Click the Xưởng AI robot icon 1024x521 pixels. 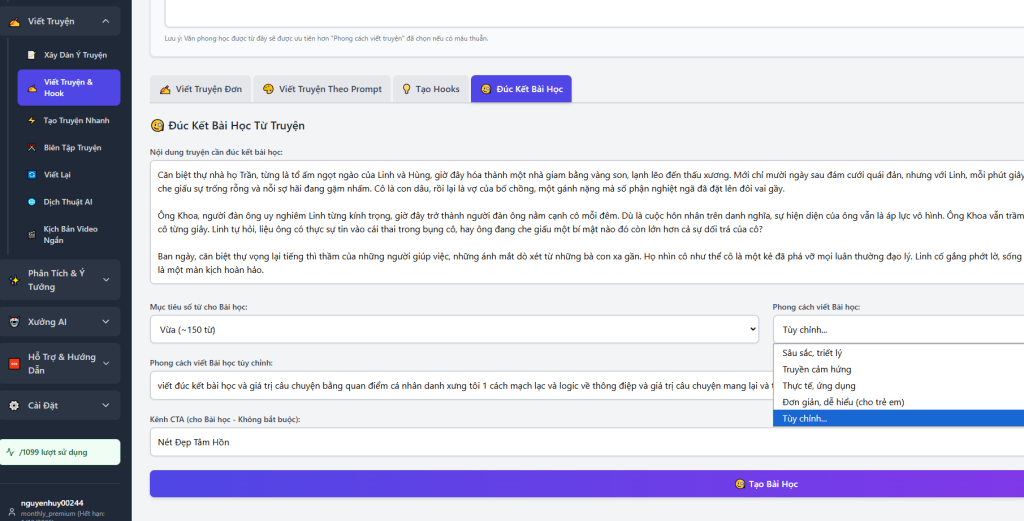tap(14, 322)
